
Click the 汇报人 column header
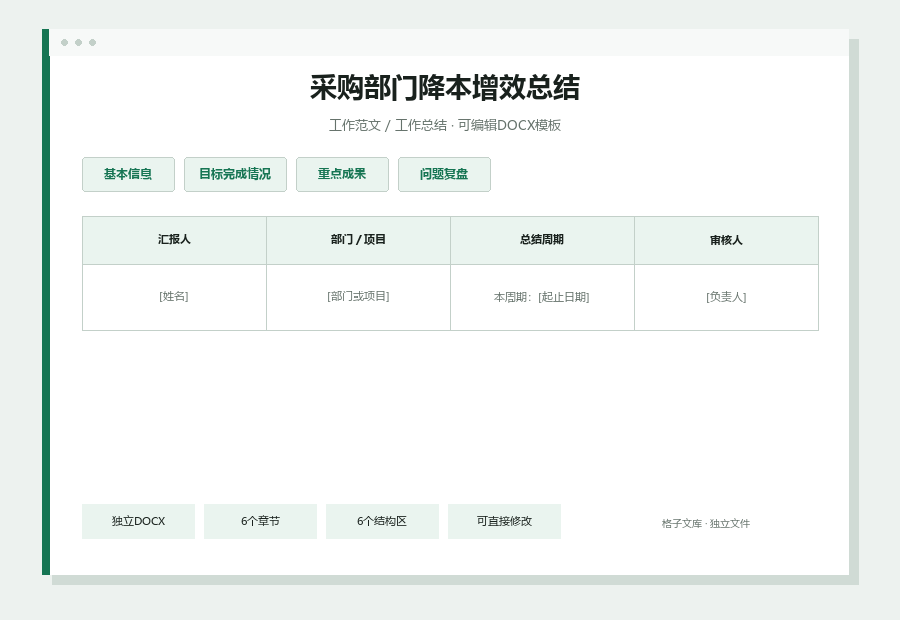[174, 240]
